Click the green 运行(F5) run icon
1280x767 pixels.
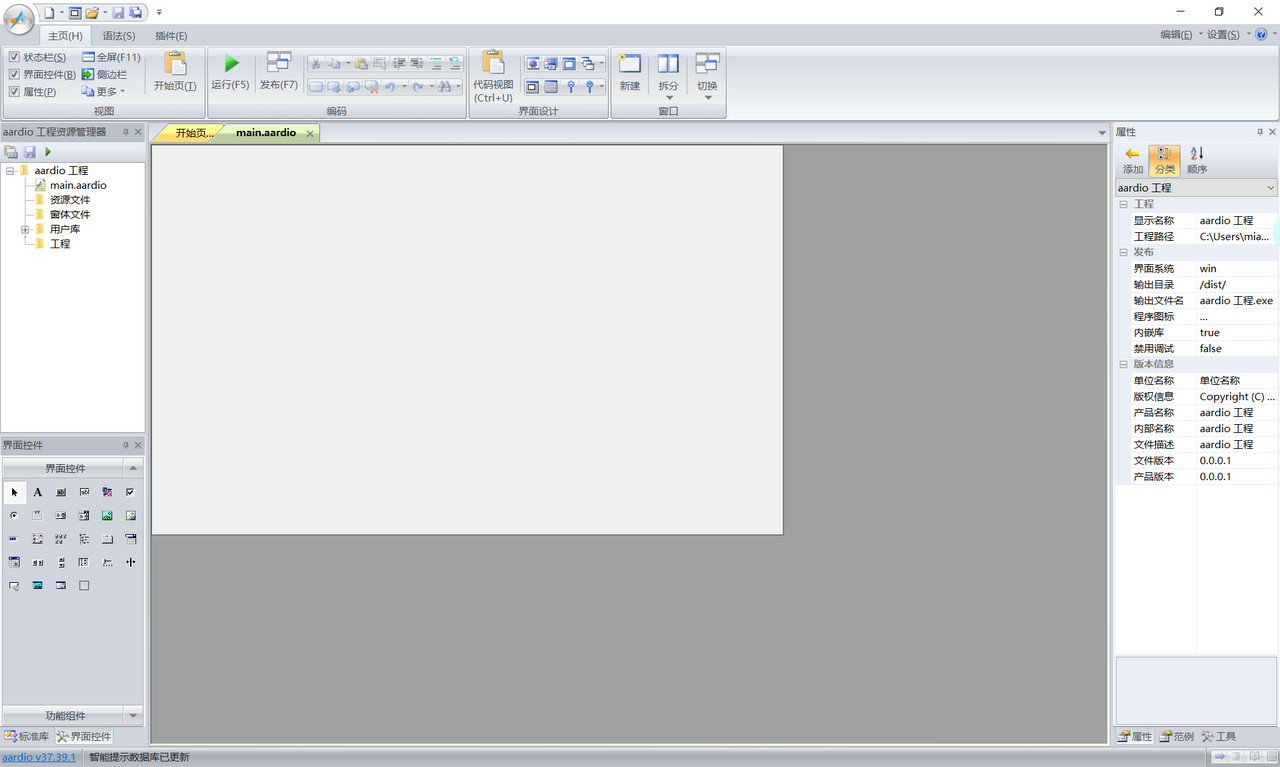(231, 65)
